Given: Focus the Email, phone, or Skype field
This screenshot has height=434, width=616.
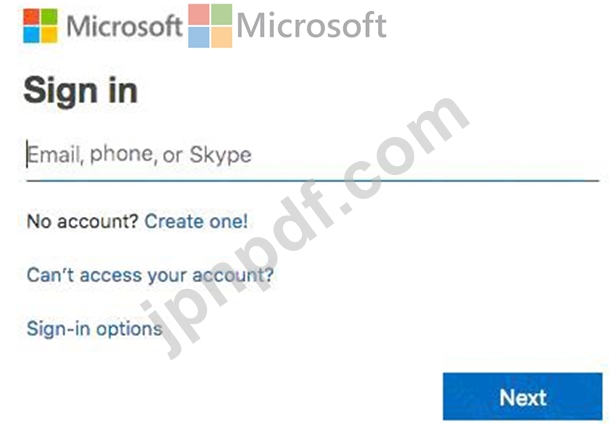Looking at the screenshot, I should pos(313,155).
